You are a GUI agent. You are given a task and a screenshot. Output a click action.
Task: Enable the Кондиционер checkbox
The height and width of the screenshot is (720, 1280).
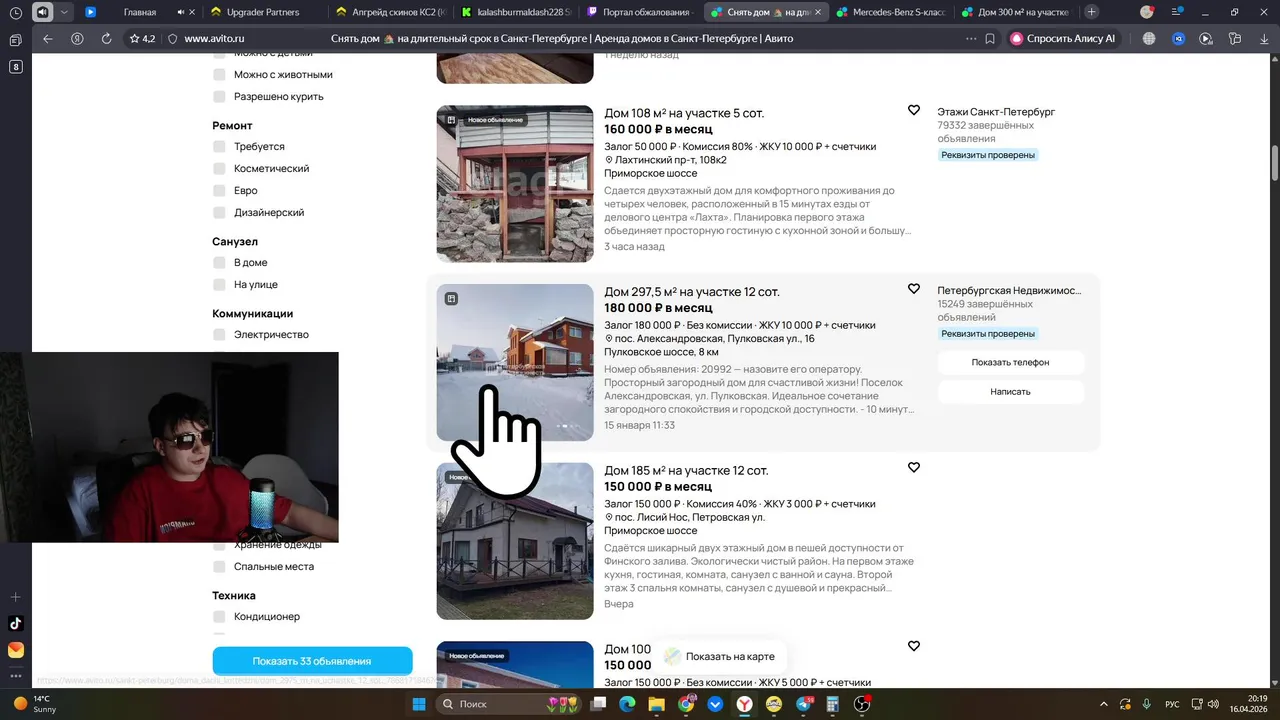pos(219,617)
